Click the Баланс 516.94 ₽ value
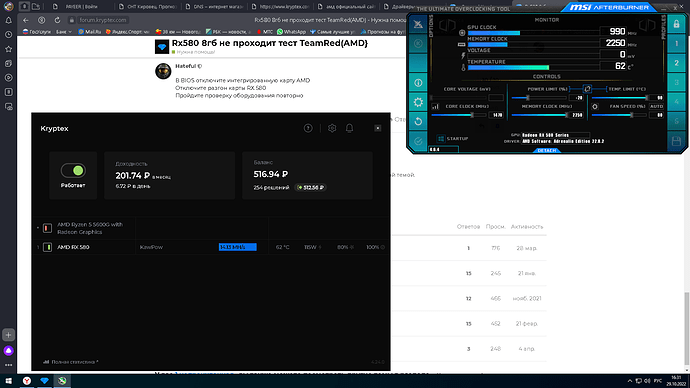 [271, 174]
